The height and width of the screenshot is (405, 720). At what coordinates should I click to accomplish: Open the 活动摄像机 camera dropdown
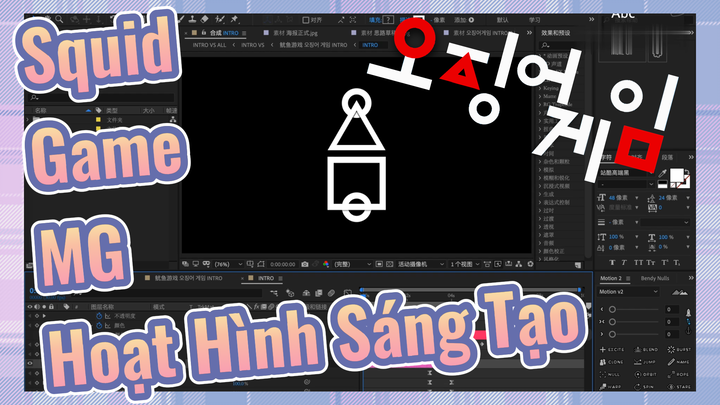coord(421,264)
